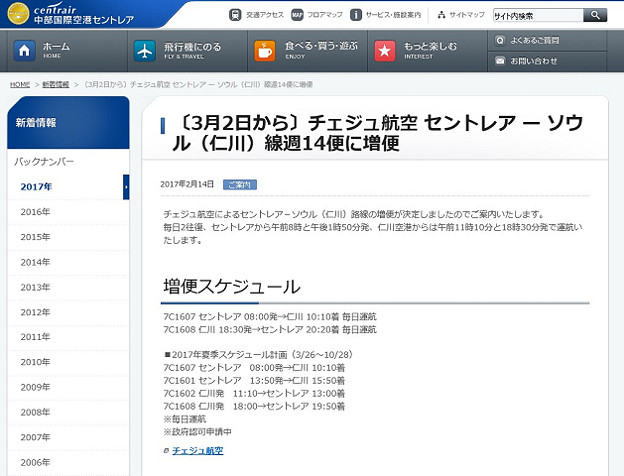Click HOME in the breadcrumb

[x=20, y=84]
